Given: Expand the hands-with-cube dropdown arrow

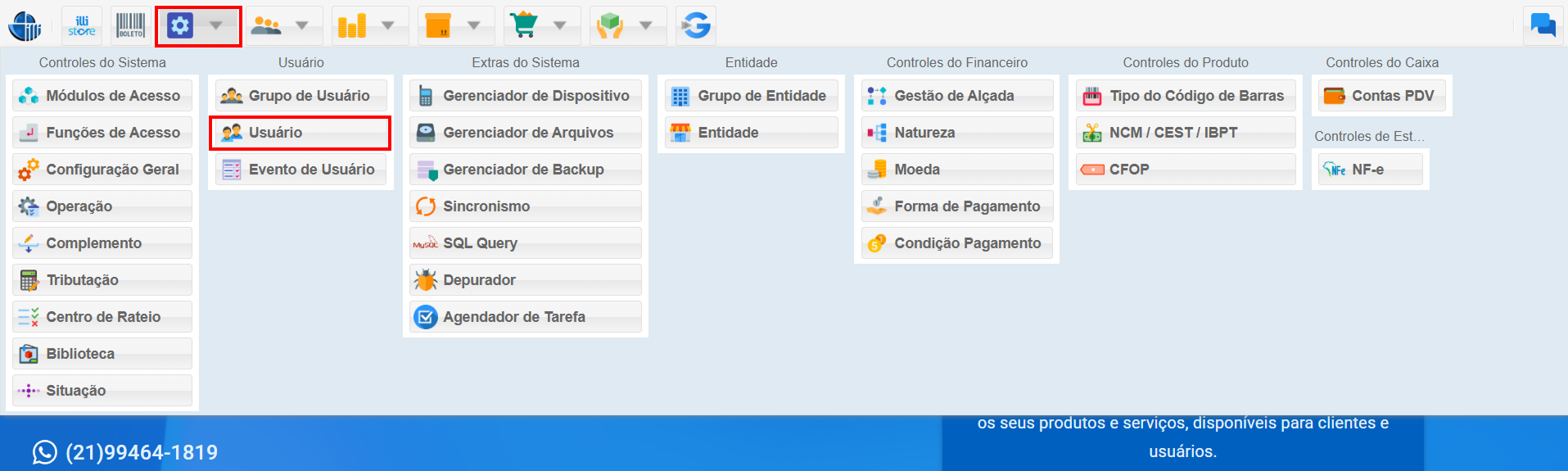Looking at the screenshot, I should tap(646, 26).
